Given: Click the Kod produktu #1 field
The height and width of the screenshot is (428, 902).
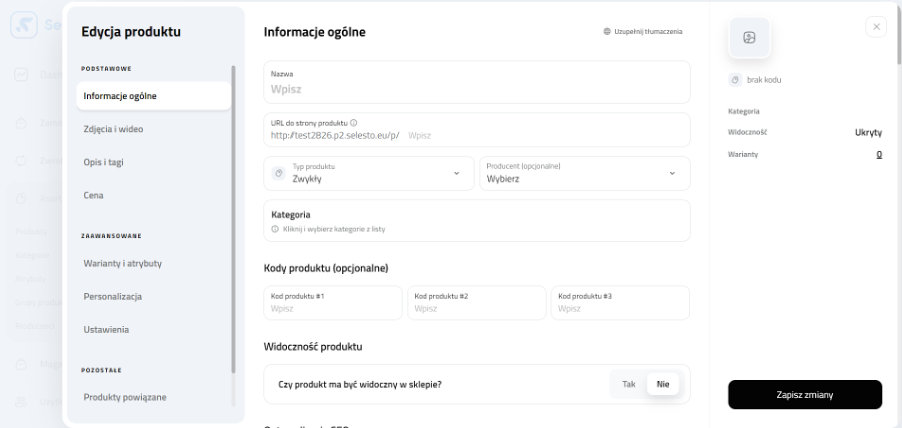Looking at the screenshot, I should pos(333,303).
